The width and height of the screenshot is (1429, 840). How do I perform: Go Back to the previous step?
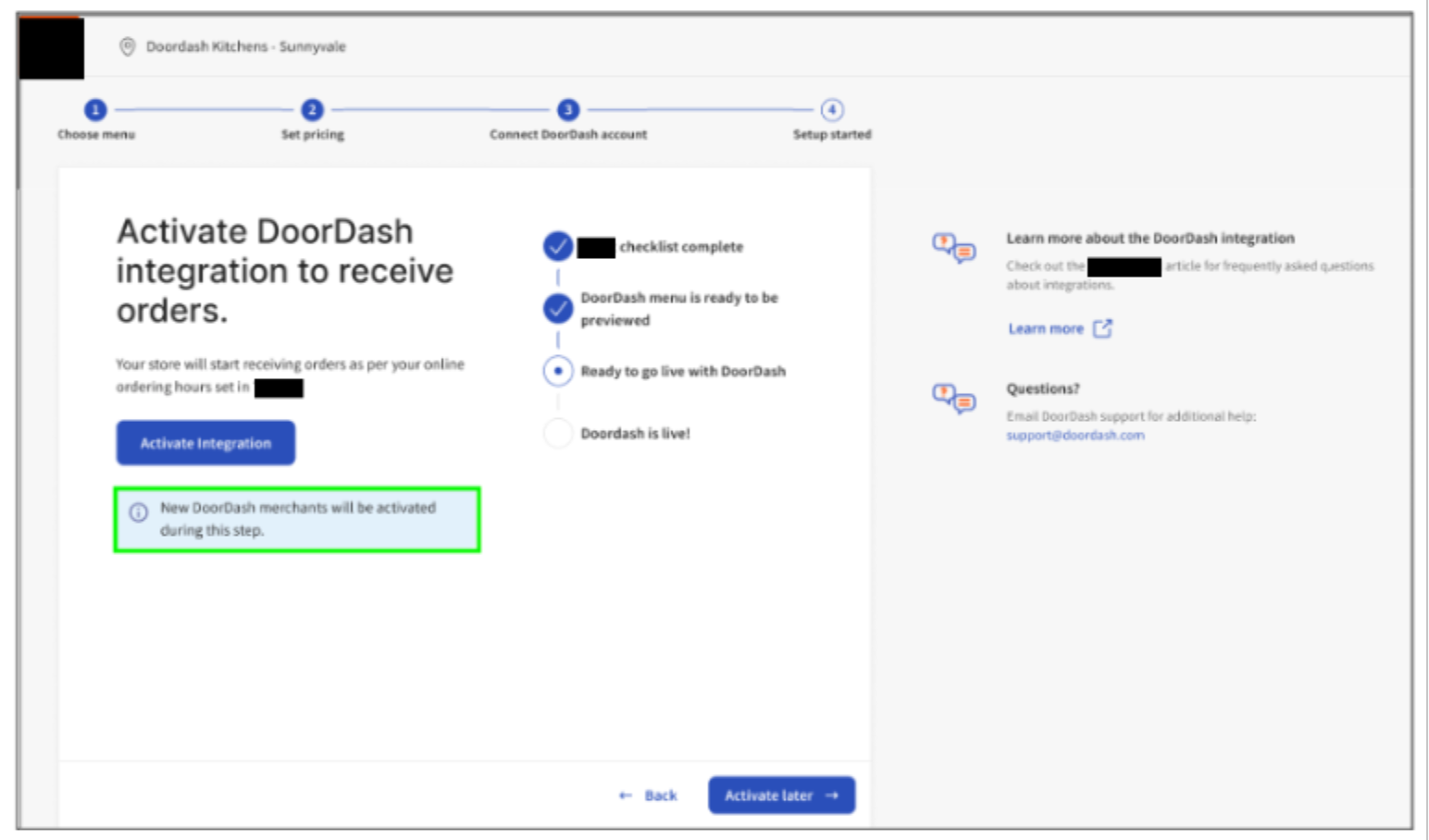[x=648, y=796]
